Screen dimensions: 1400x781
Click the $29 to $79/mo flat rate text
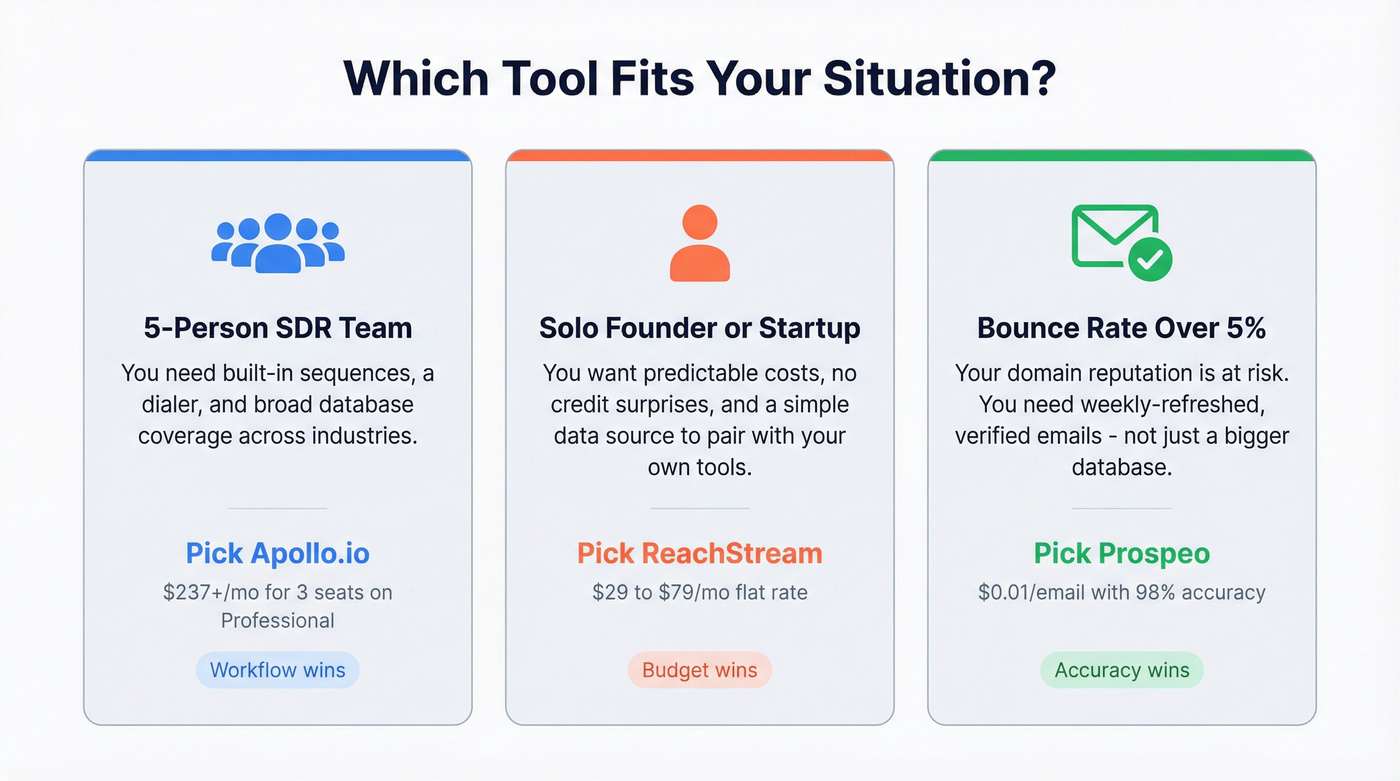[x=700, y=592]
